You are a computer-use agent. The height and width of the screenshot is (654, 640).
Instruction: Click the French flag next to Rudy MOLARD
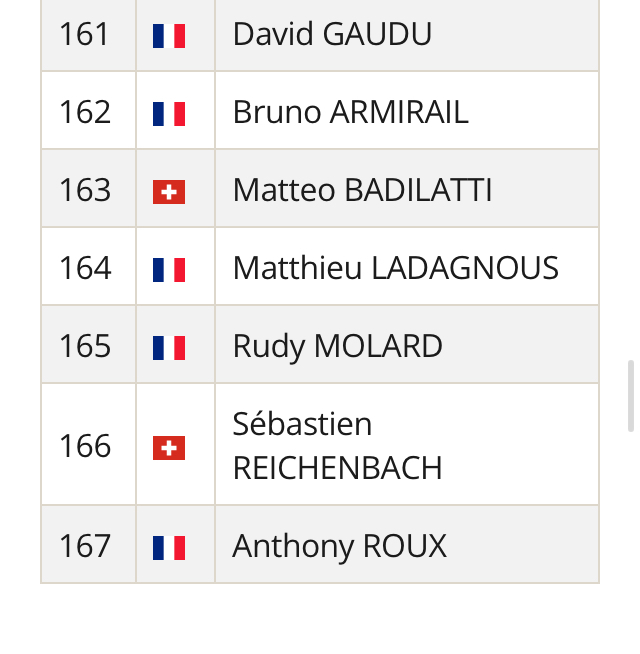click(x=169, y=347)
